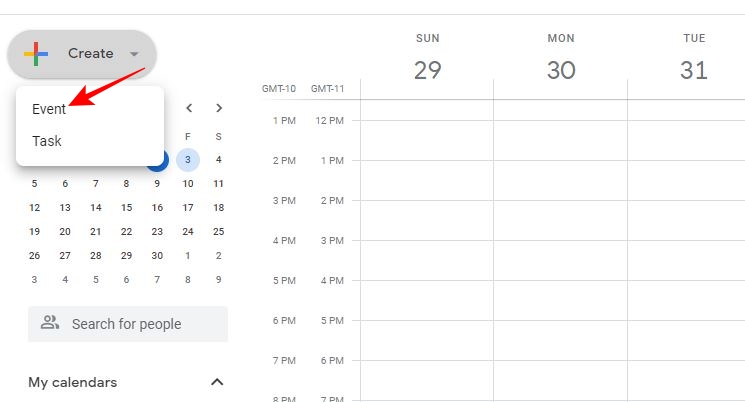Click the 2 PM slot on Sunday

[427, 180]
